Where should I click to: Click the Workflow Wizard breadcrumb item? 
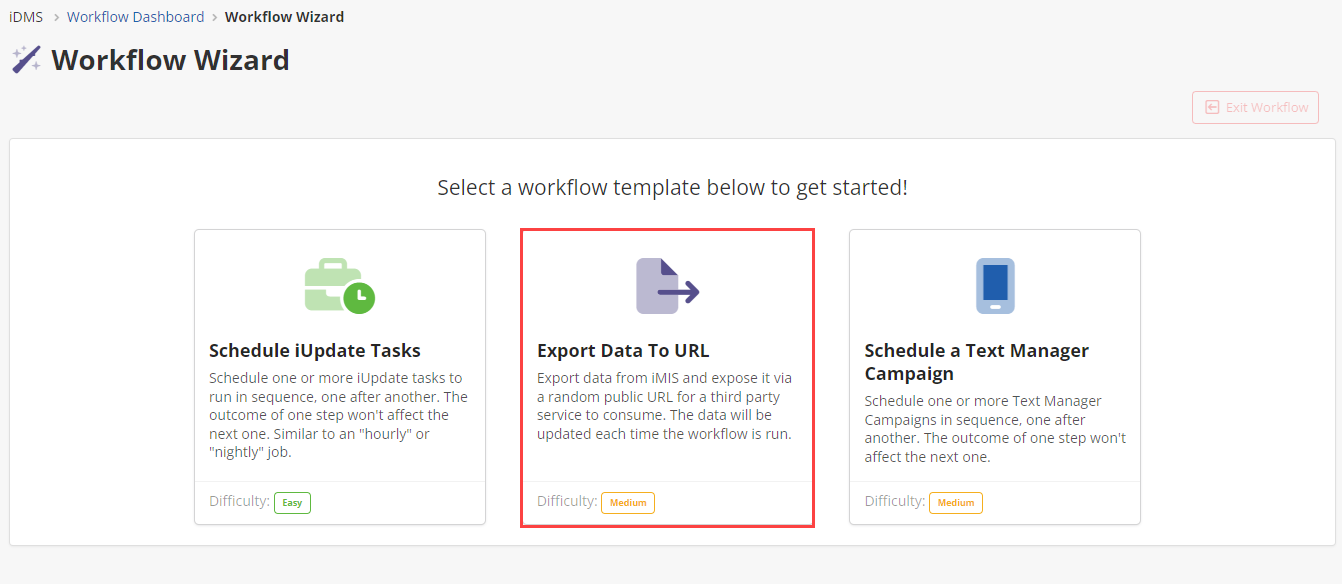[x=284, y=17]
